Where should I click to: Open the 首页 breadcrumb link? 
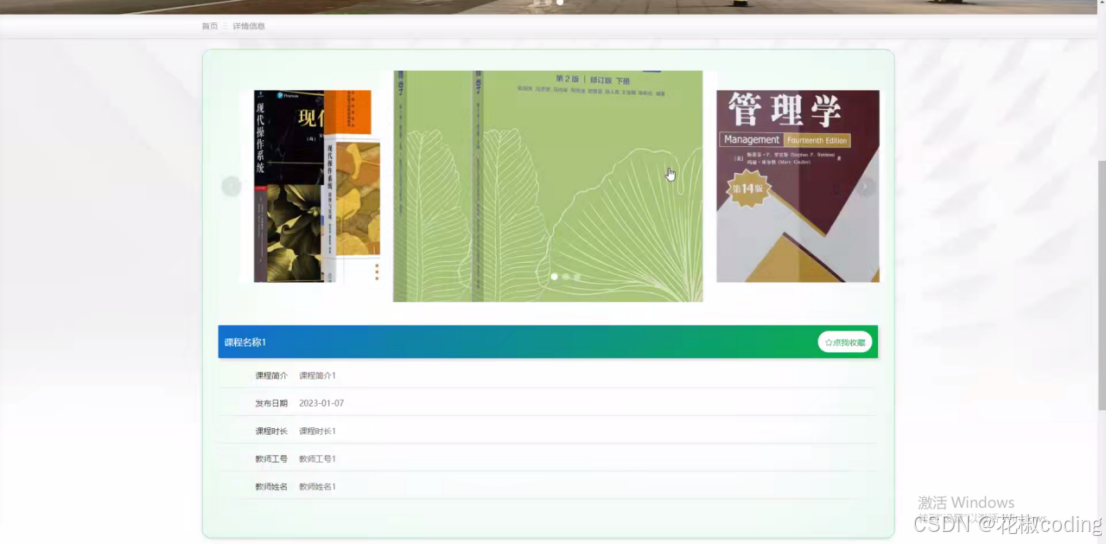[209, 26]
